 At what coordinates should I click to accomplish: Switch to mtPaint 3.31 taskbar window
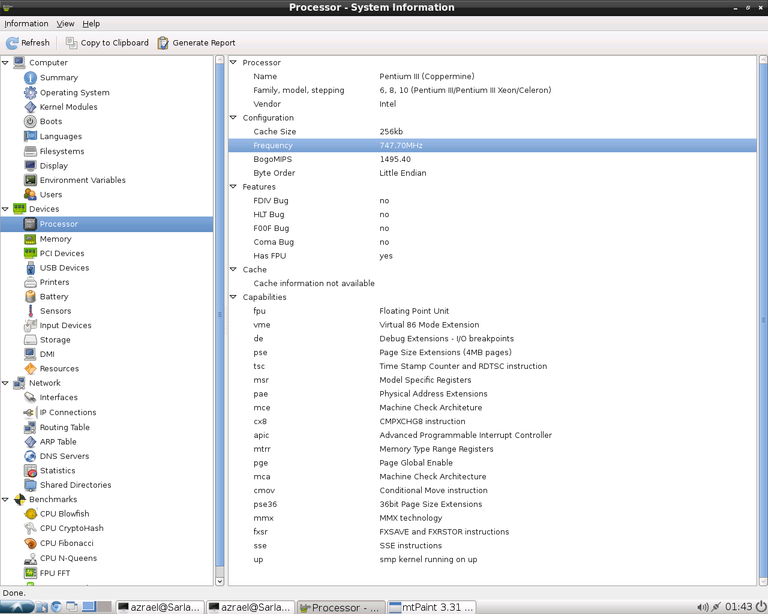click(432, 607)
